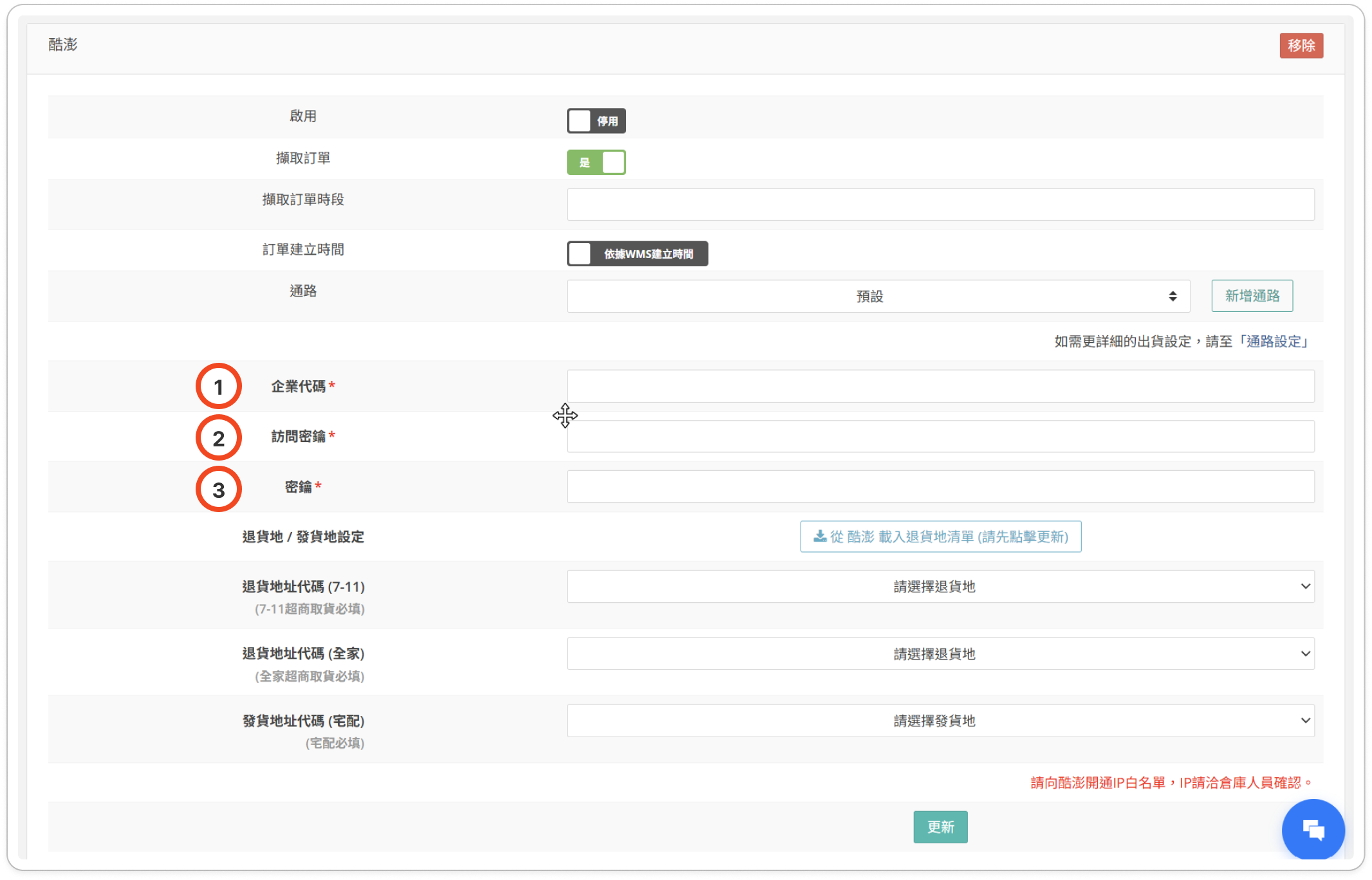Focus the 訪問密鑰 text field
This screenshot has width=1372, height=880.
tap(940, 437)
